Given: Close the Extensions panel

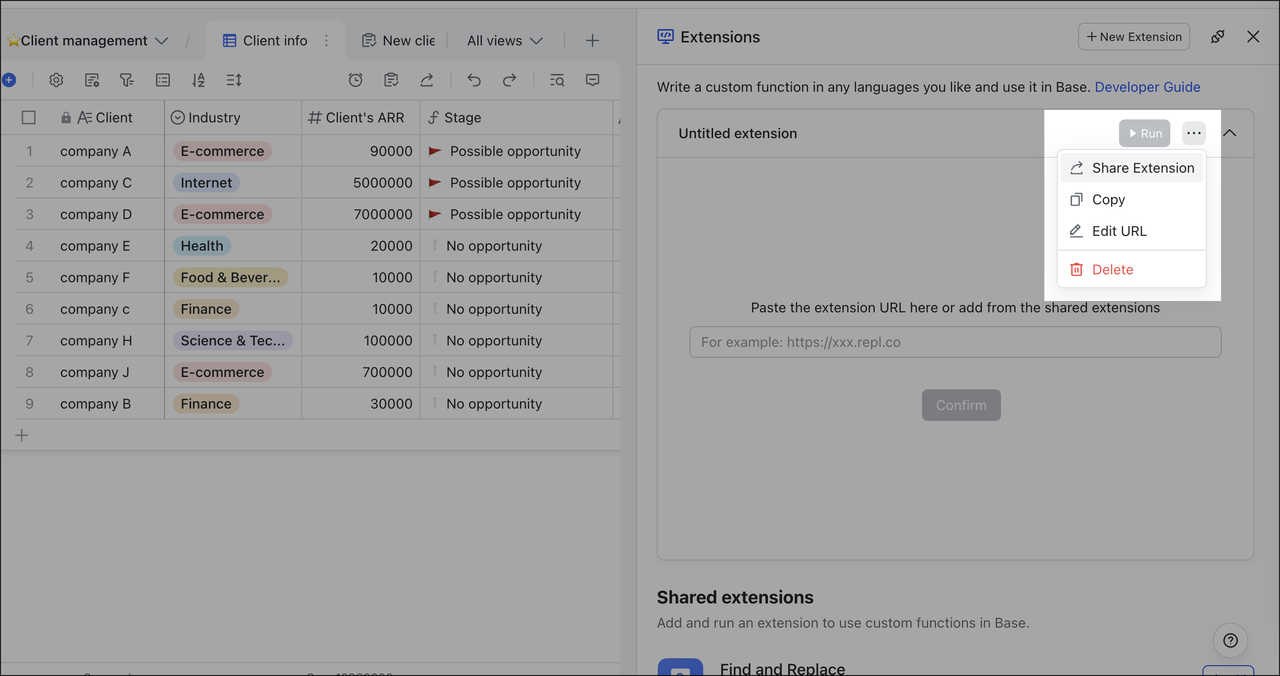Looking at the screenshot, I should click(x=1253, y=37).
